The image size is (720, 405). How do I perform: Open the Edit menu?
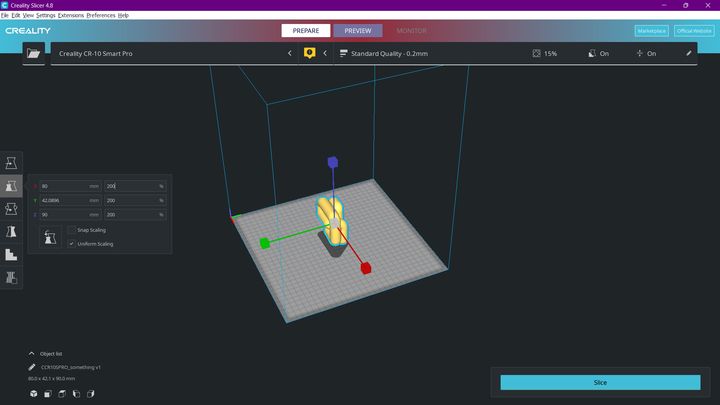click(x=16, y=15)
